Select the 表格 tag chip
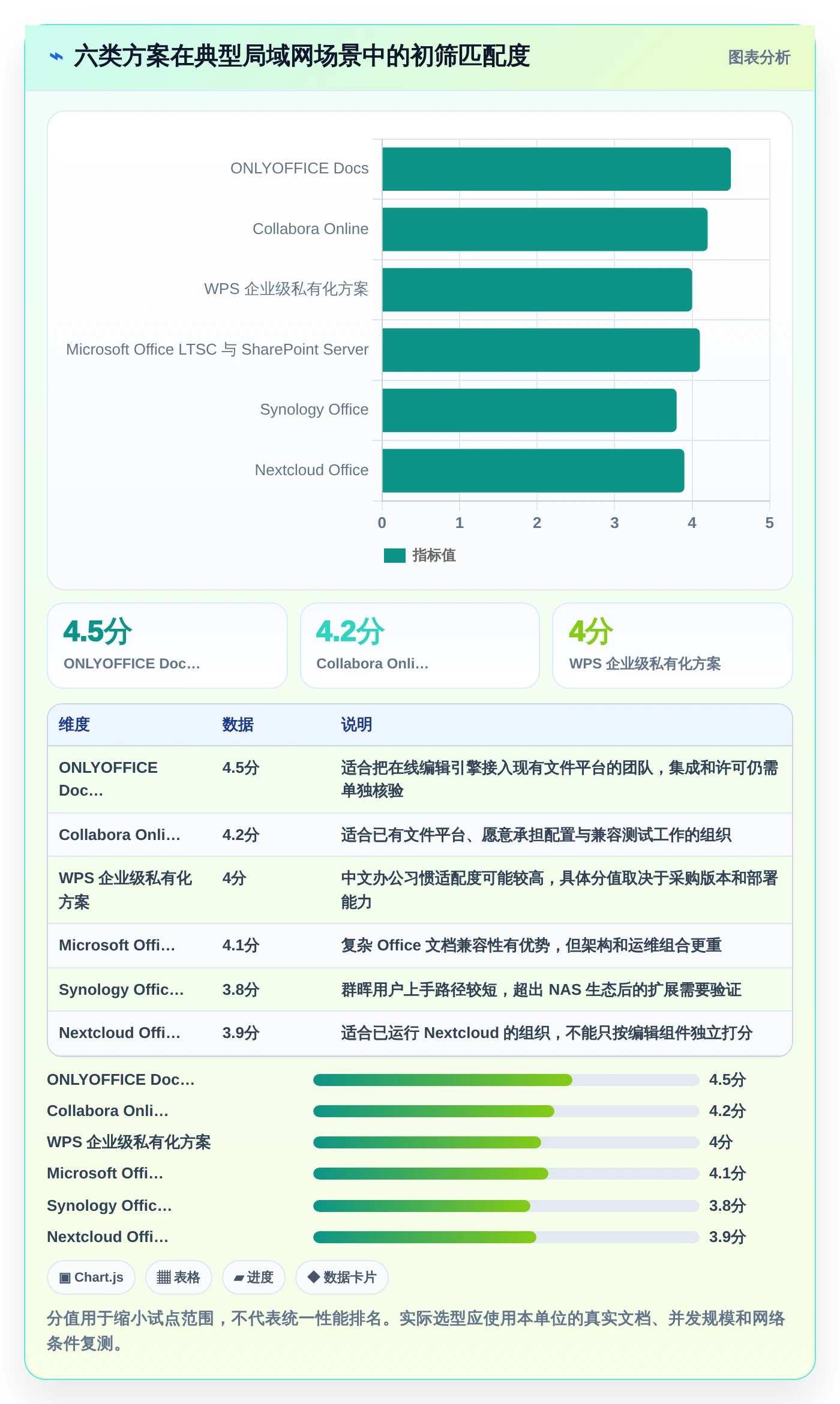The image size is (840, 1404). coord(178,1277)
